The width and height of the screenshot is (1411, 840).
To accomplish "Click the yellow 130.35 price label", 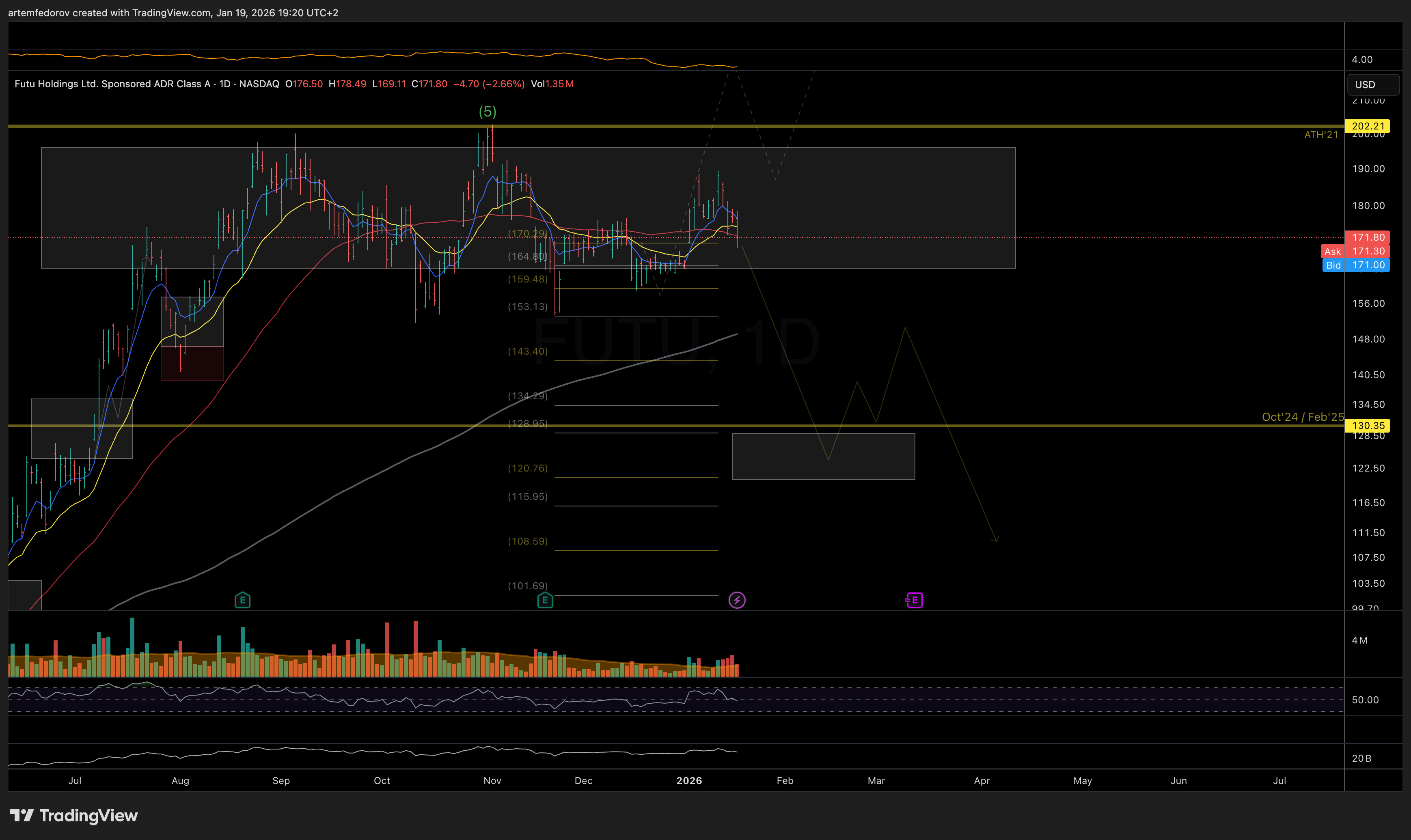I will [1368, 426].
